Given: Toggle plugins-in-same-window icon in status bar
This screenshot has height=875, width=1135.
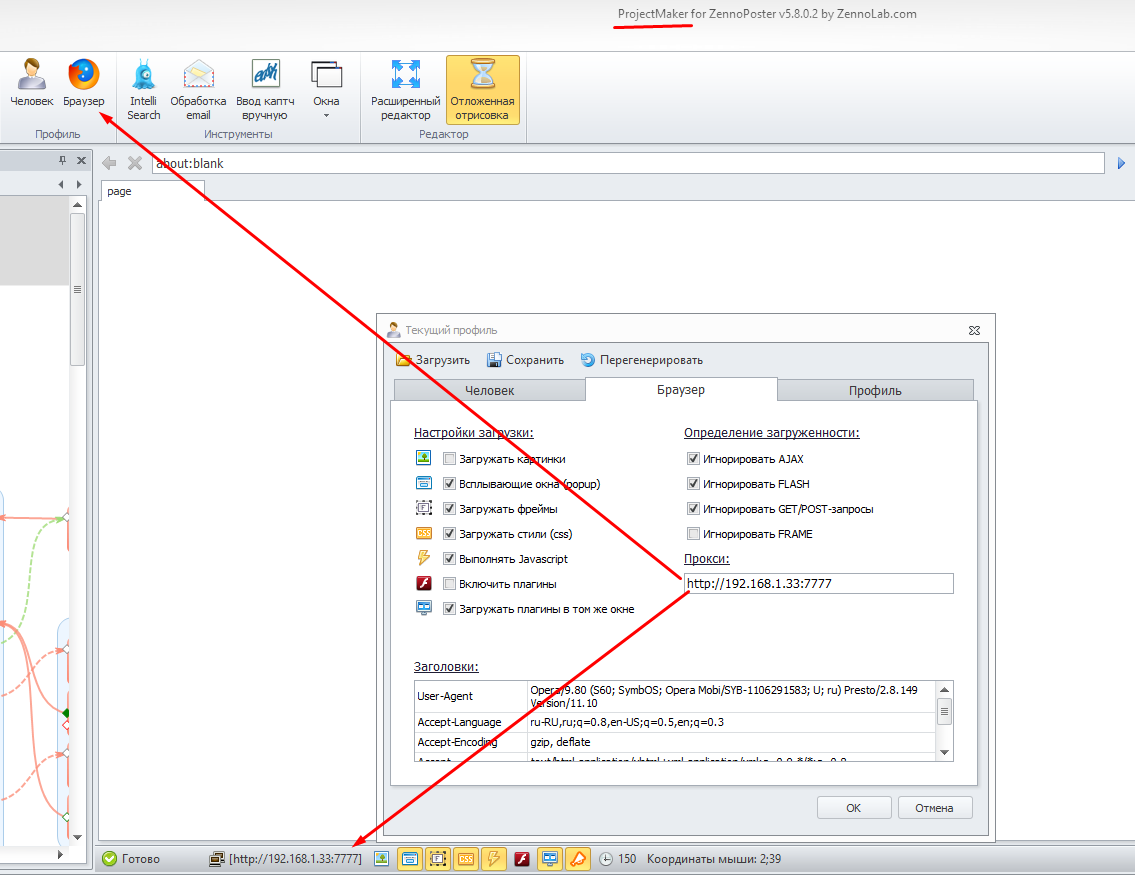Looking at the screenshot, I should coord(550,859).
